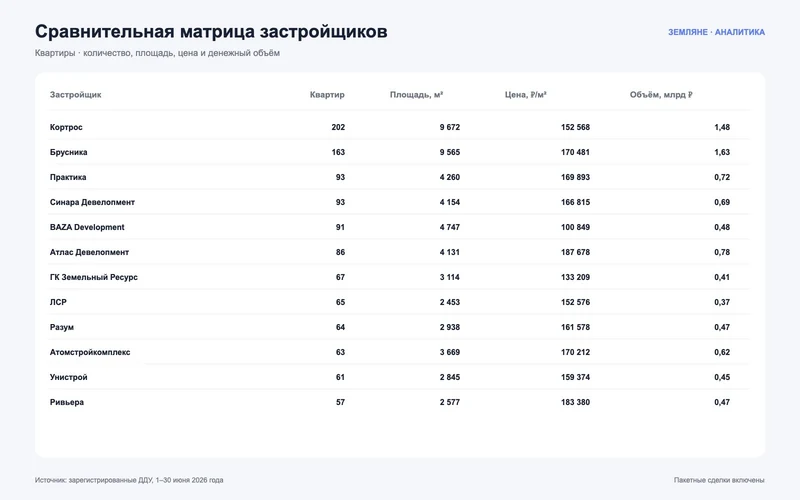Click the 'Застройщик' column header

[76, 94]
